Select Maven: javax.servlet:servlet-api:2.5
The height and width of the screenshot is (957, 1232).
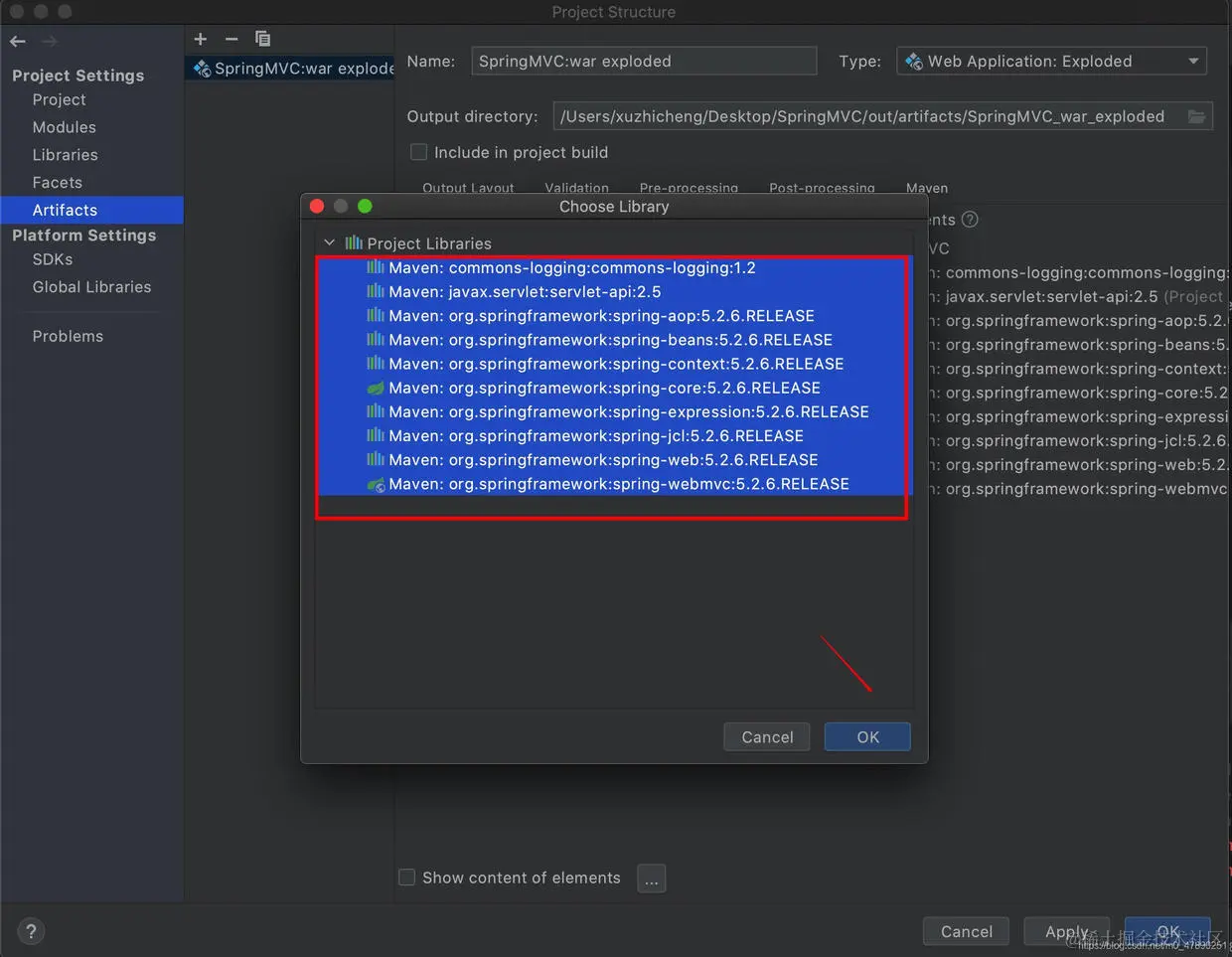click(614, 291)
